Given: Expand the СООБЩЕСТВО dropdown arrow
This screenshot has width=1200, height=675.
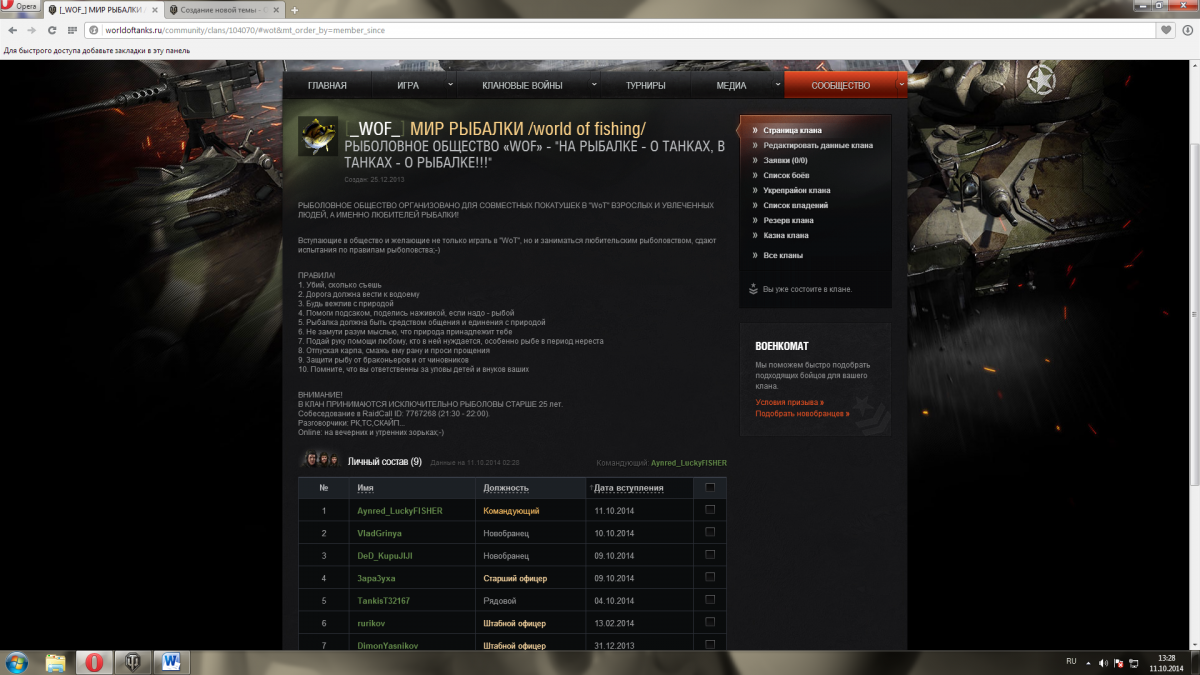Looking at the screenshot, I should point(902,85).
